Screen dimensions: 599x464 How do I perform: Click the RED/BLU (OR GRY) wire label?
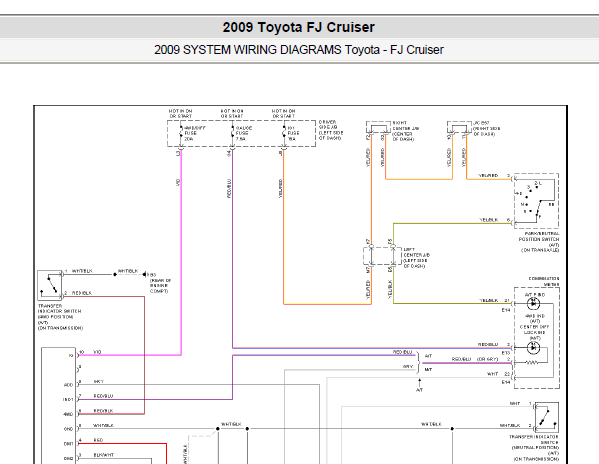click(x=475, y=359)
